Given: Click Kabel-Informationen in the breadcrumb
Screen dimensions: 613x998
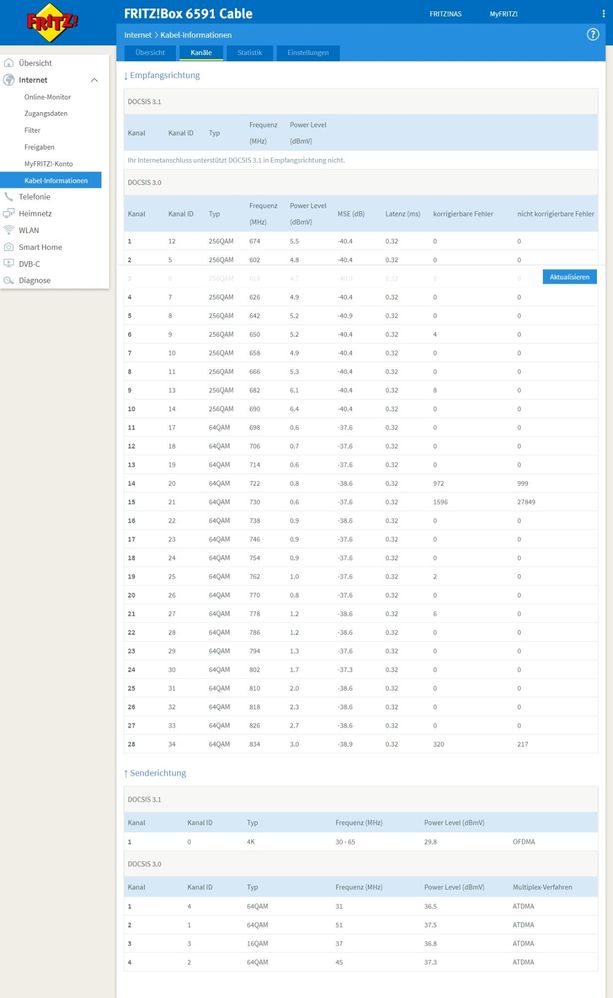Looking at the screenshot, I should coord(196,35).
